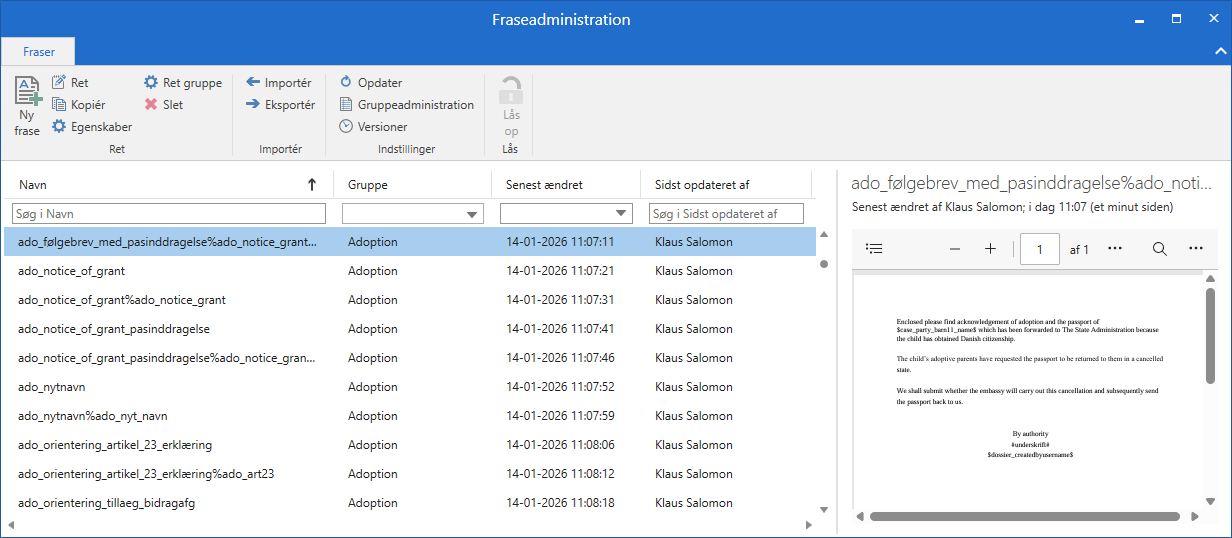
Task: Click Ret gruppe
Action: (183, 83)
